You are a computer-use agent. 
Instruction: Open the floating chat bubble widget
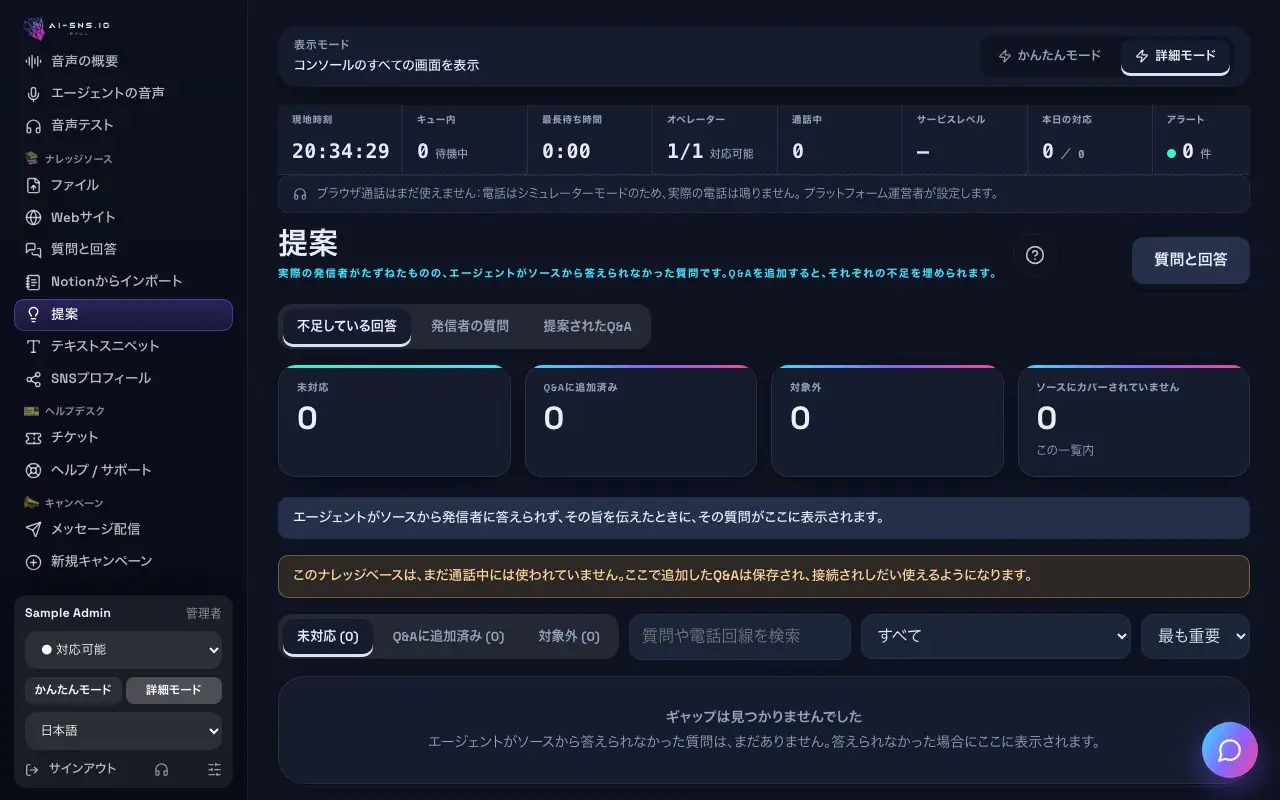tap(1230, 750)
